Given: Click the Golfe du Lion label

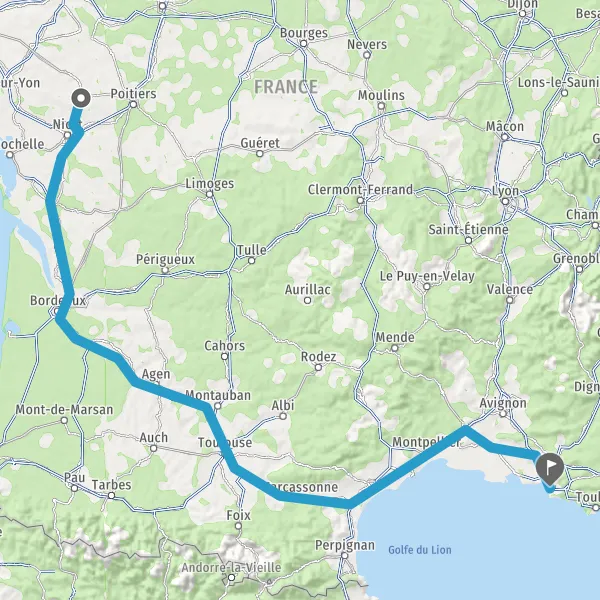Looking at the screenshot, I should [420, 550].
